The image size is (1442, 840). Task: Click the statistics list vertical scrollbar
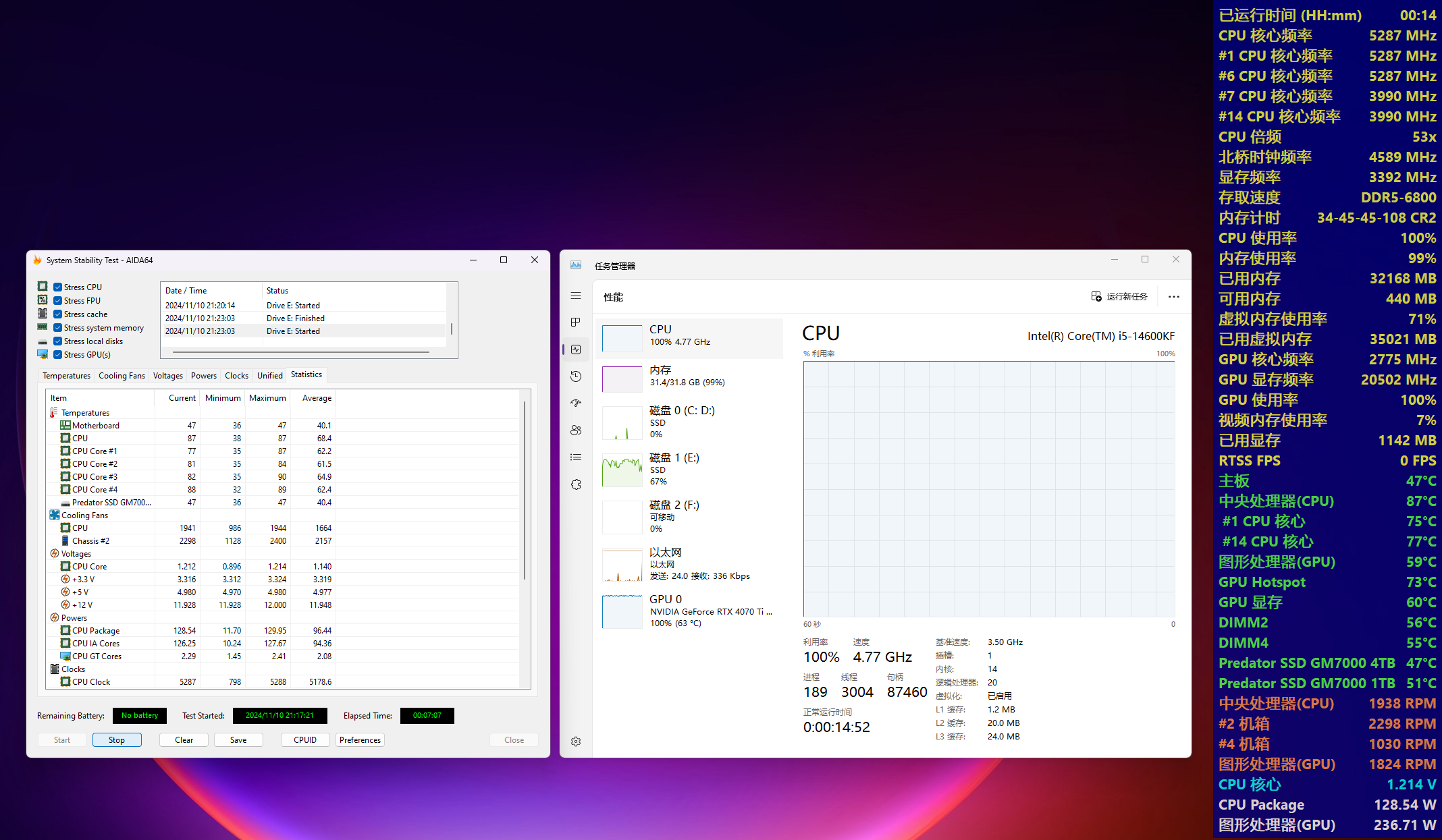point(525,491)
